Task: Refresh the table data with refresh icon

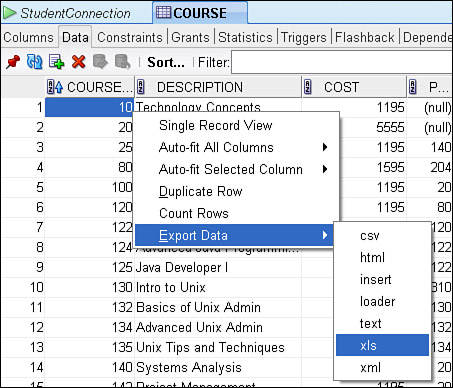Action: click(x=34, y=62)
